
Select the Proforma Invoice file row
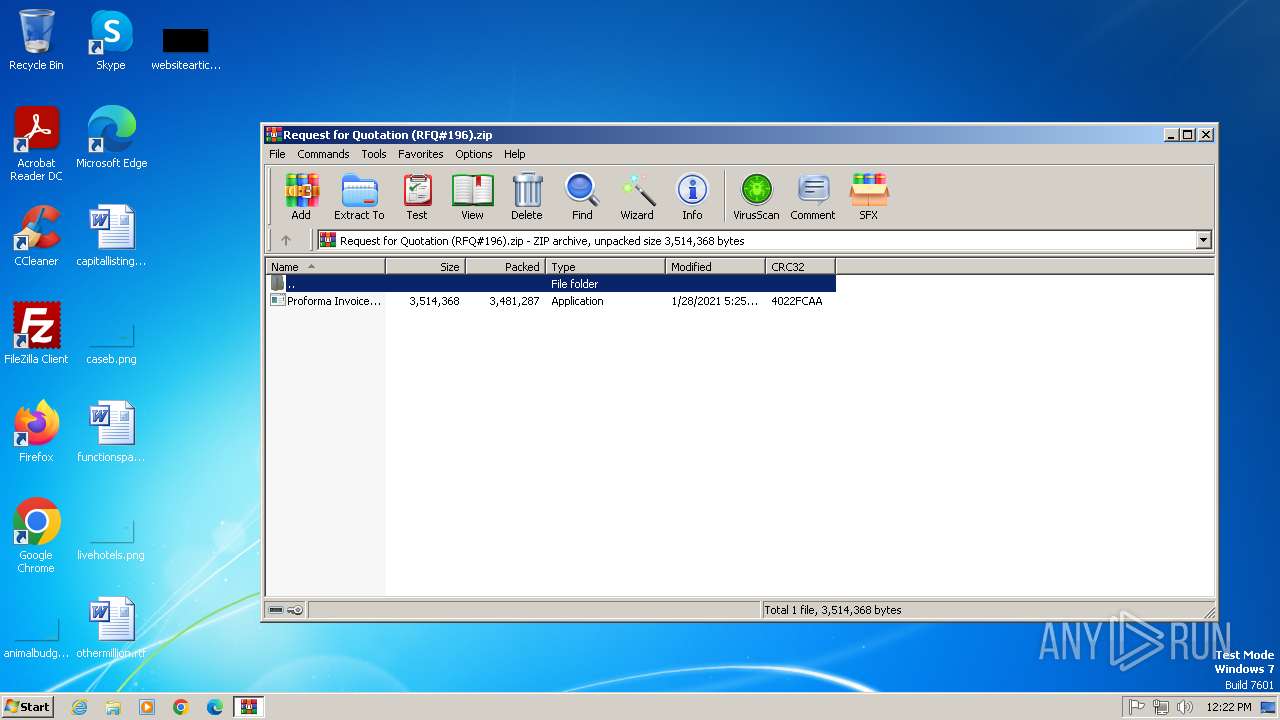[x=550, y=301]
